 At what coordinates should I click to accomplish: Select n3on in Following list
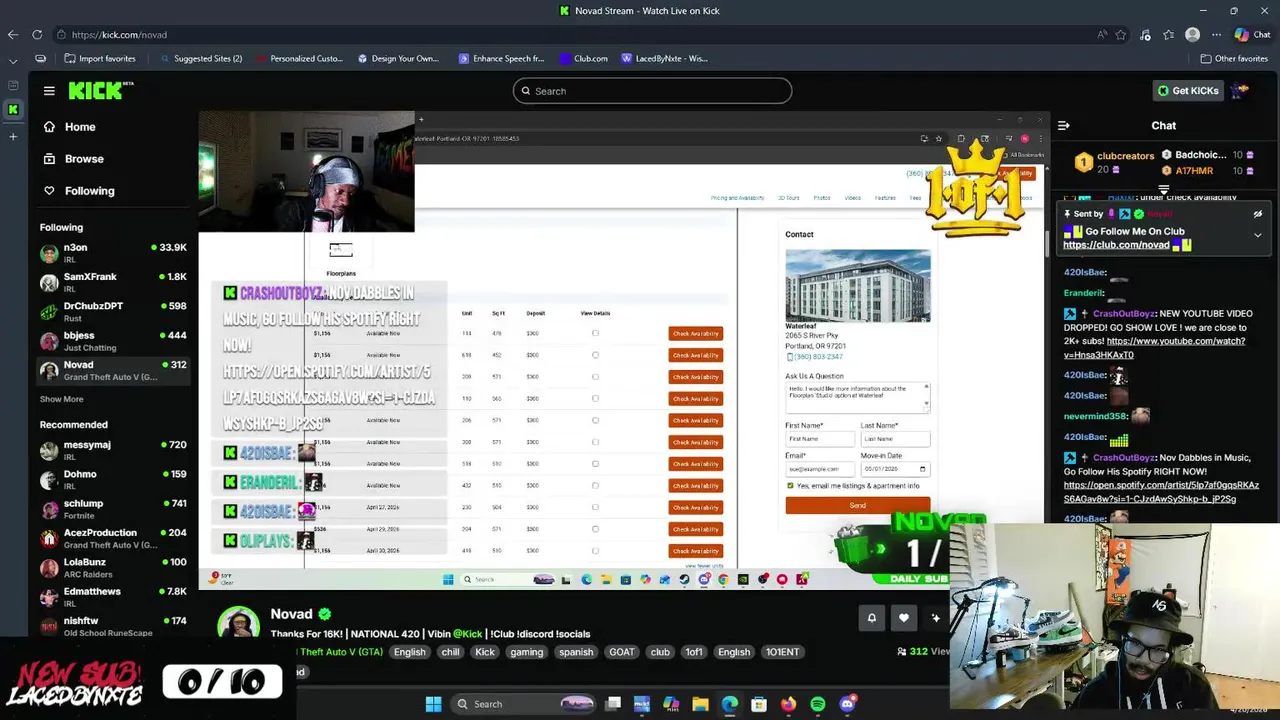click(112, 253)
